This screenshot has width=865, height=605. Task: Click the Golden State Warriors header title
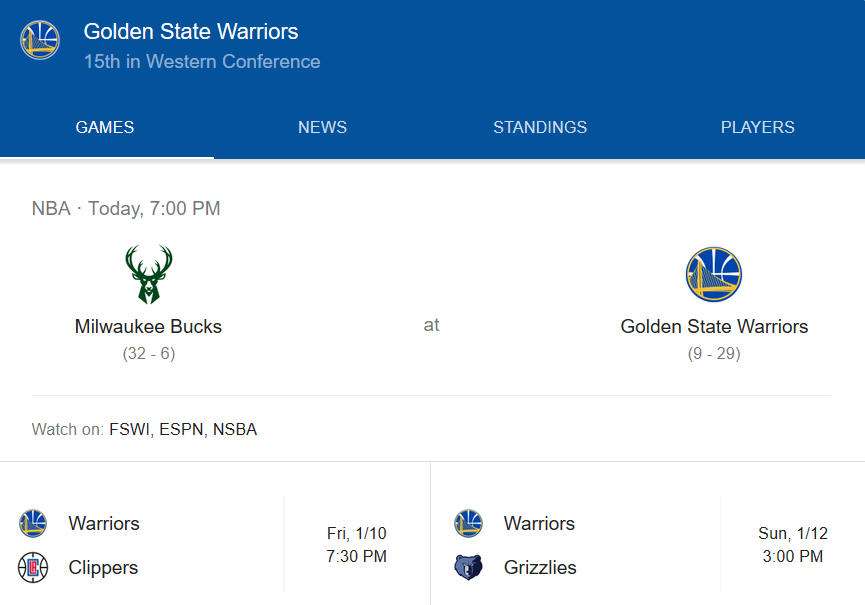tap(191, 32)
